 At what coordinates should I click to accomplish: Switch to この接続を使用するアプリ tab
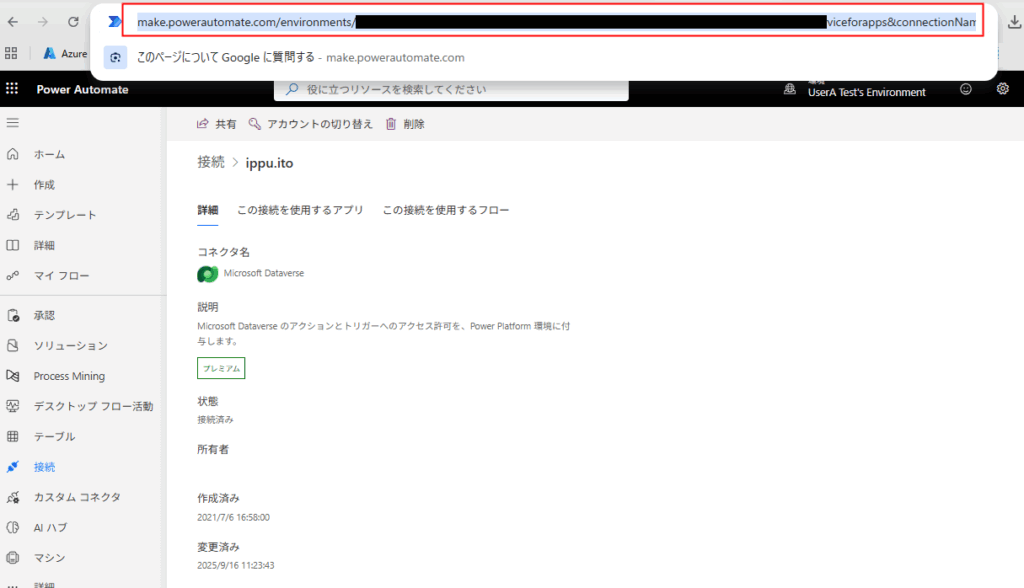pyautogui.click(x=300, y=210)
